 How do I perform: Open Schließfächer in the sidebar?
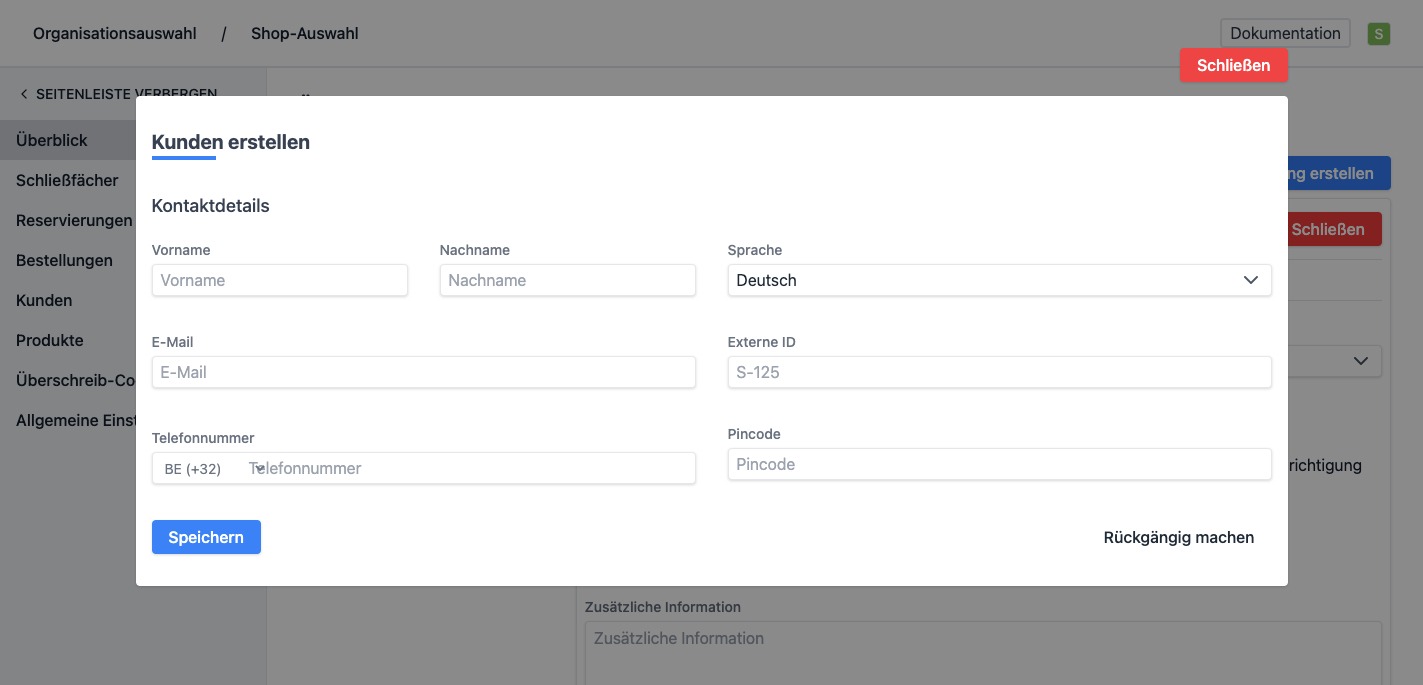(67, 180)
